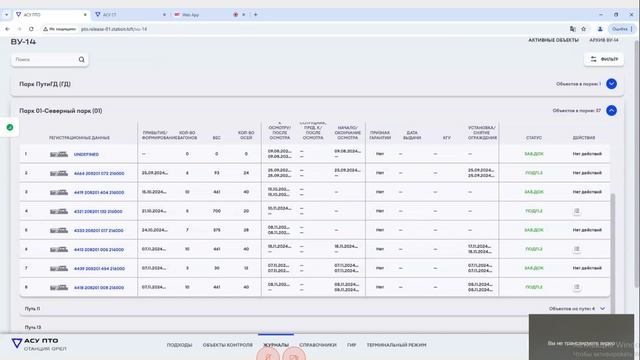Click the browser error update button
The width and height of the screenshot is (640, 360).
pyautogui.click(x=622, y=29)
